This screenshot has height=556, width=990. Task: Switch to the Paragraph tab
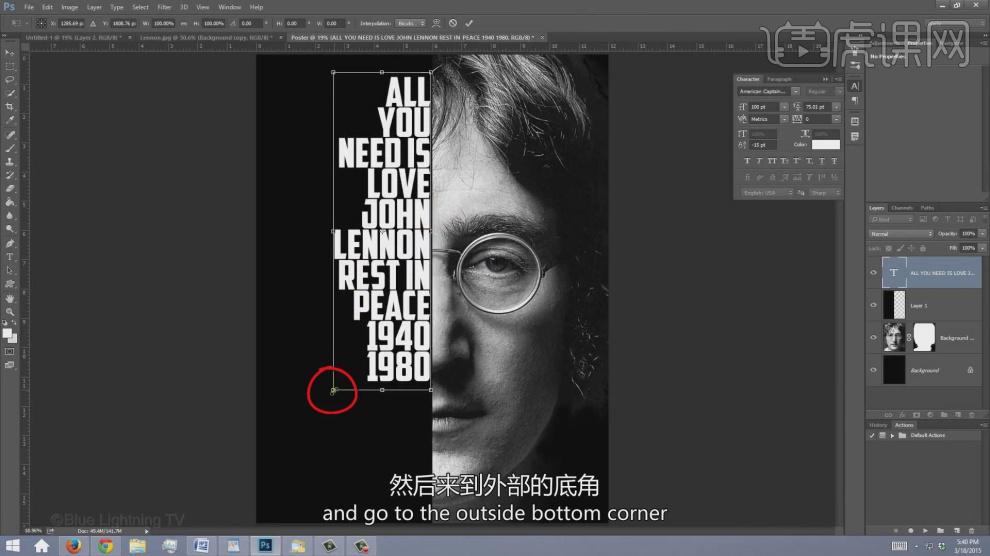779,79
